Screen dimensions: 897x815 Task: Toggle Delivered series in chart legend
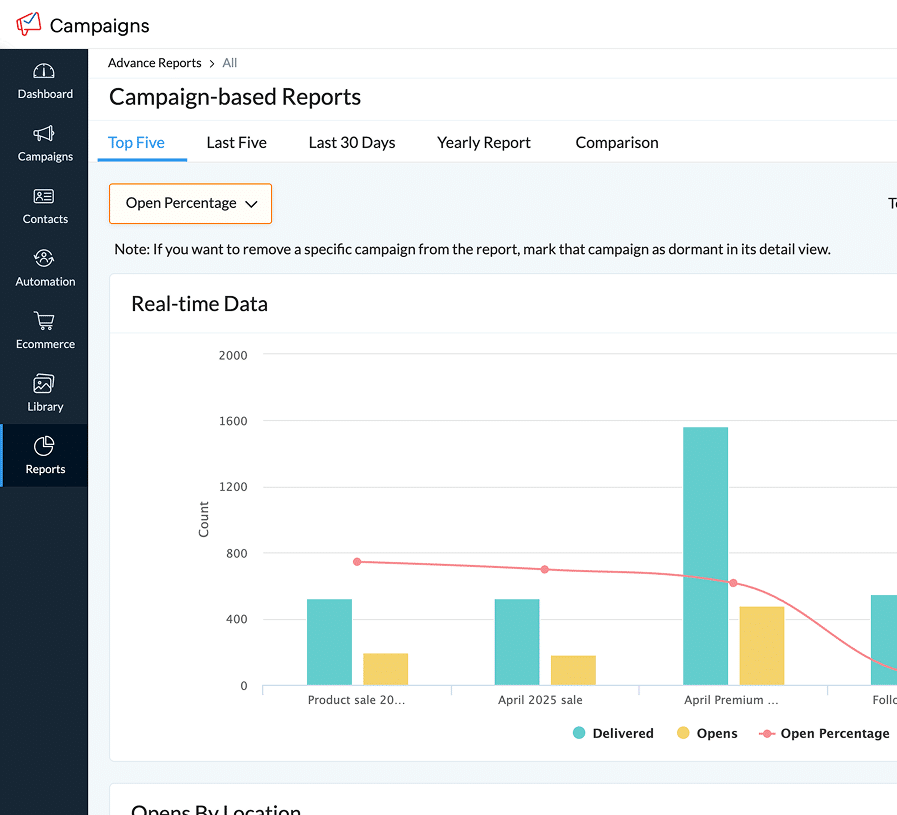pyautogui.click(x=613, y=733)
